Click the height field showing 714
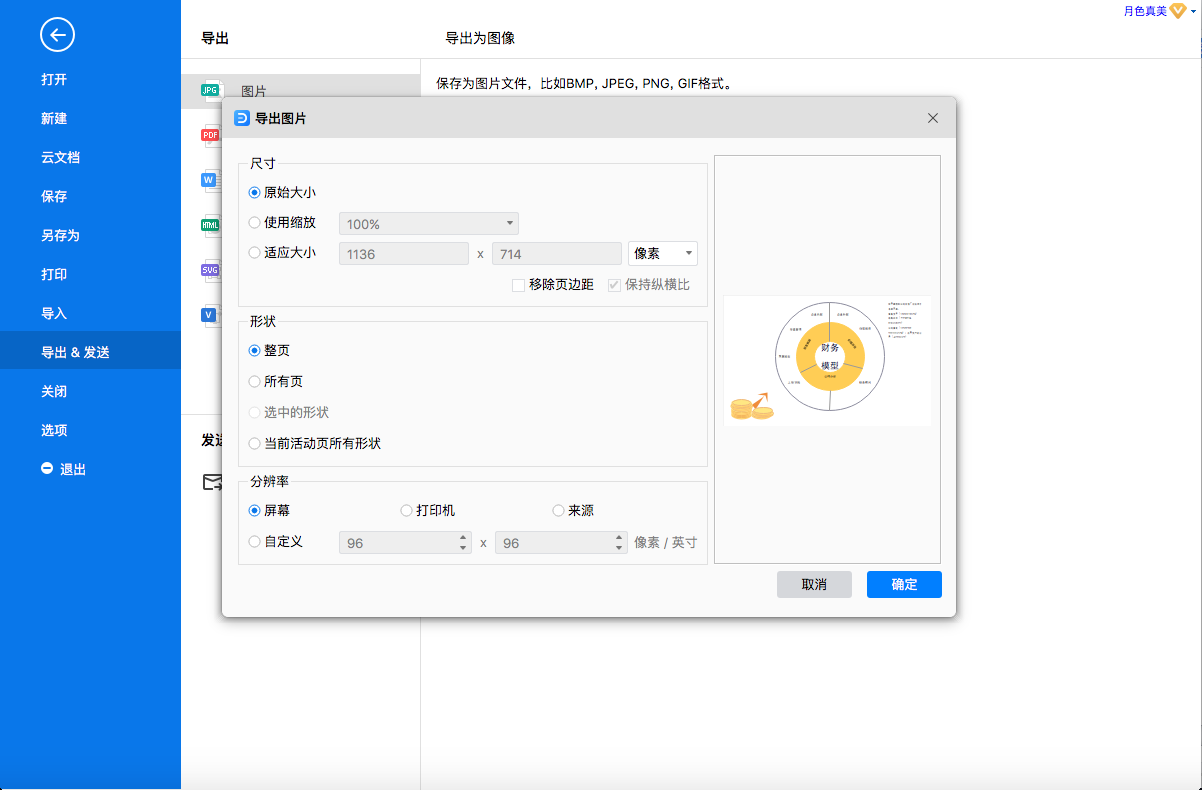 pyautogui.click(x=557, y=254)
